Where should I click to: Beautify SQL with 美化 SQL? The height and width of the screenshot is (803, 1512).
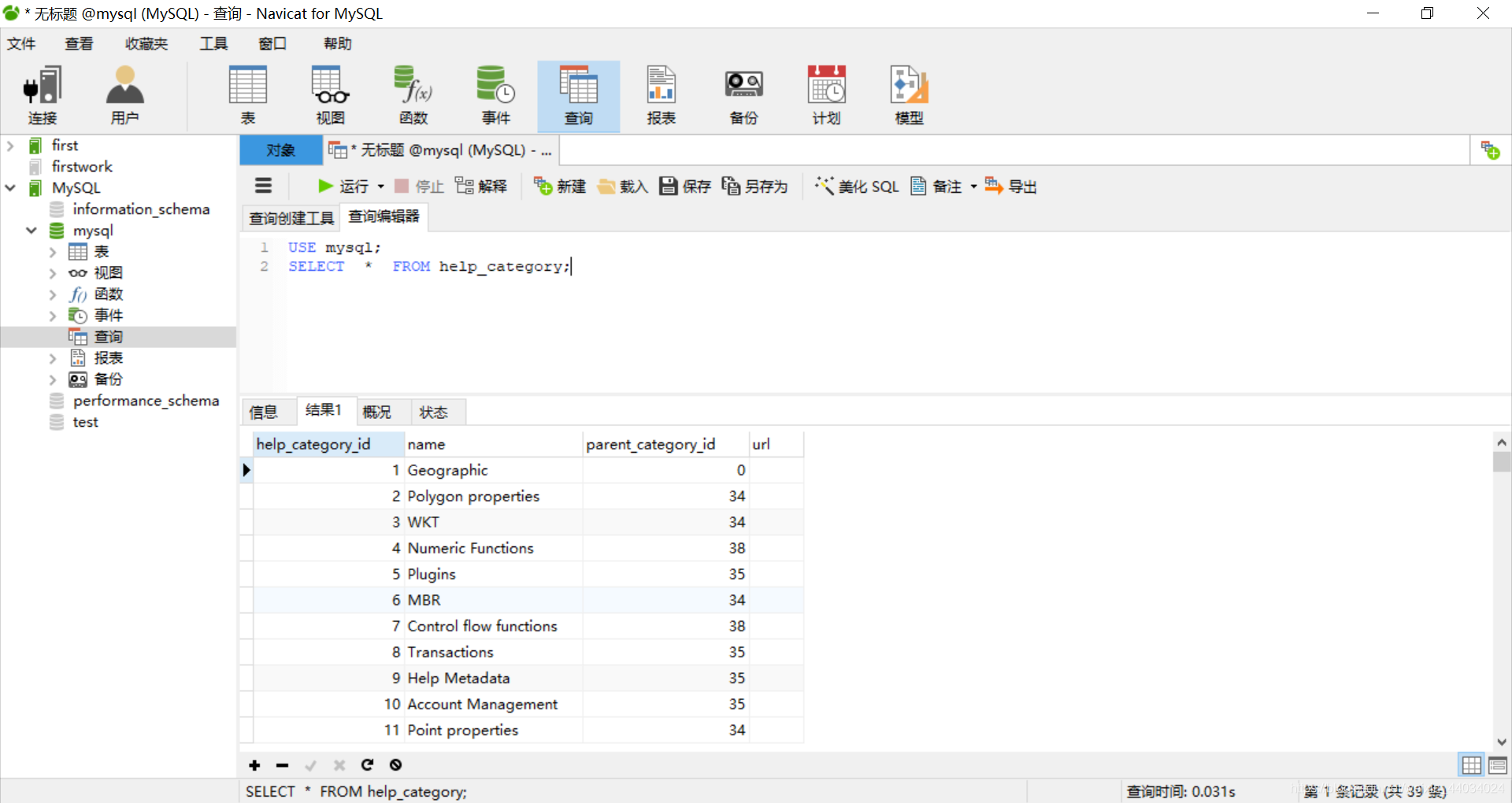[x=857, y=187]
